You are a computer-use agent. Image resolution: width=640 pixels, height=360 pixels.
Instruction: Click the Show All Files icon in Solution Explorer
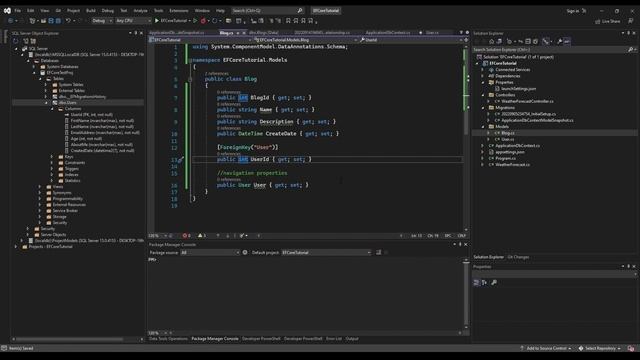[x=536, y=41]
